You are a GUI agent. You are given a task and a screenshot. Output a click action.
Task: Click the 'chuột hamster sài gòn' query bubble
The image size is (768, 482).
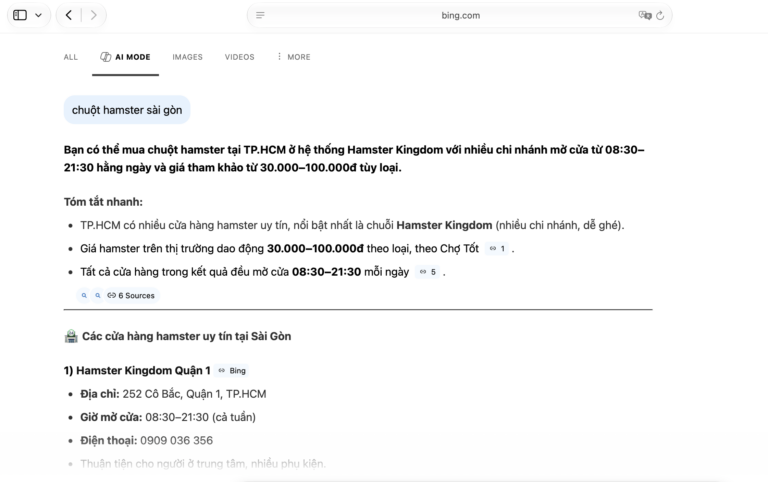[127, 110]
